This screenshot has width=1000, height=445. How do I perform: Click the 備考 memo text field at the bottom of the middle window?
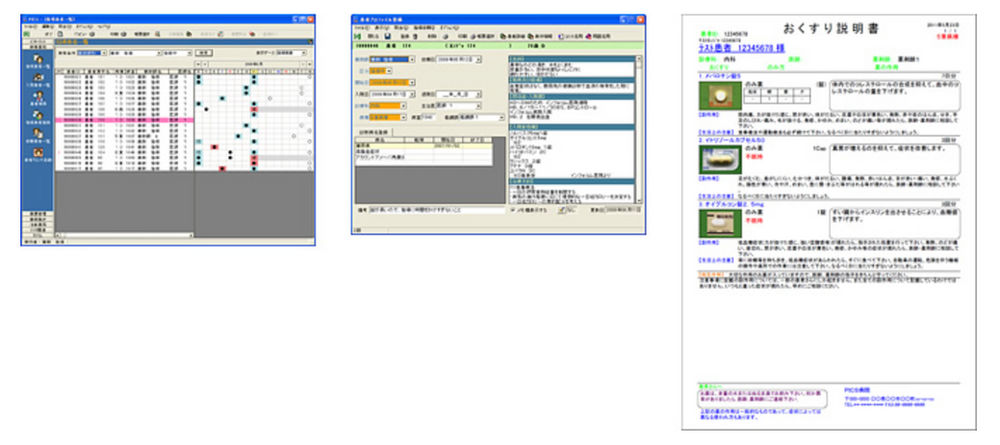tap(436, 209)
